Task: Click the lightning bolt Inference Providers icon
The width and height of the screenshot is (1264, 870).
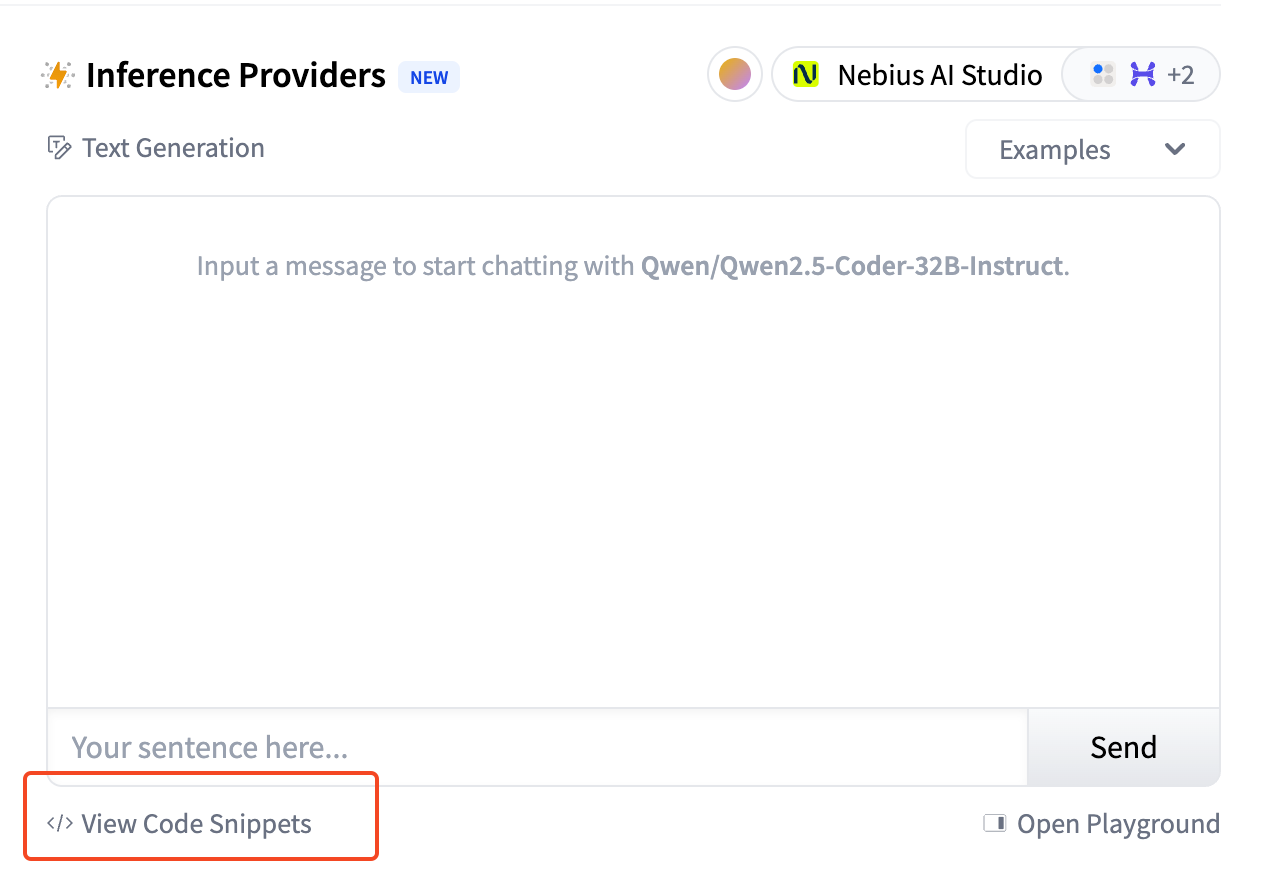Action: (58, 75)
